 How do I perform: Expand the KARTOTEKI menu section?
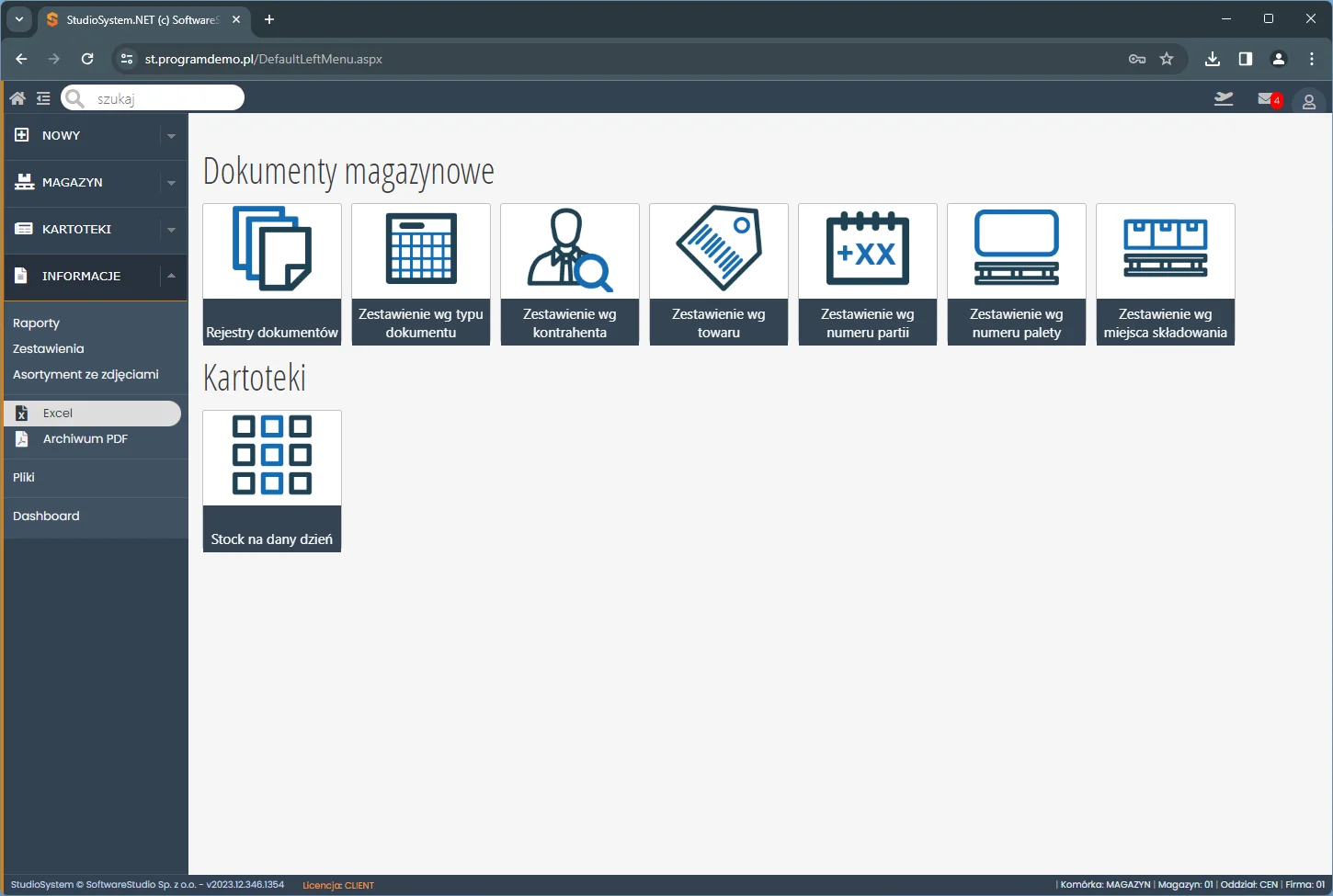pyautogui.click(x=95, y=230)
